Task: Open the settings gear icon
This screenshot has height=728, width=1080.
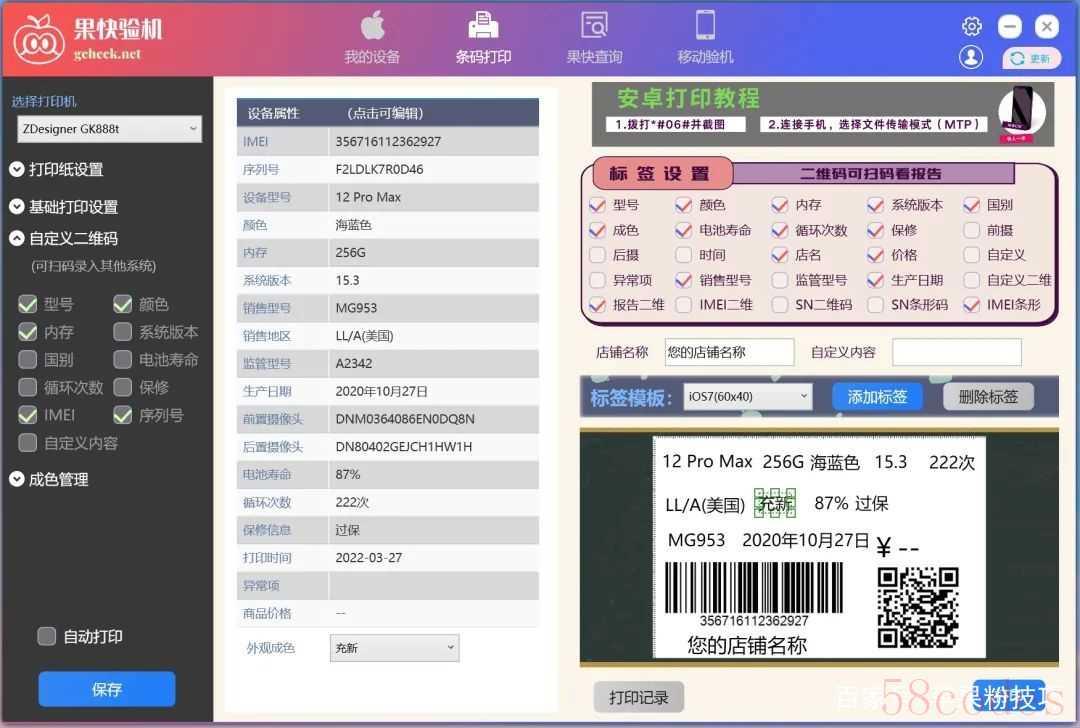Action: tap(971, 27)
